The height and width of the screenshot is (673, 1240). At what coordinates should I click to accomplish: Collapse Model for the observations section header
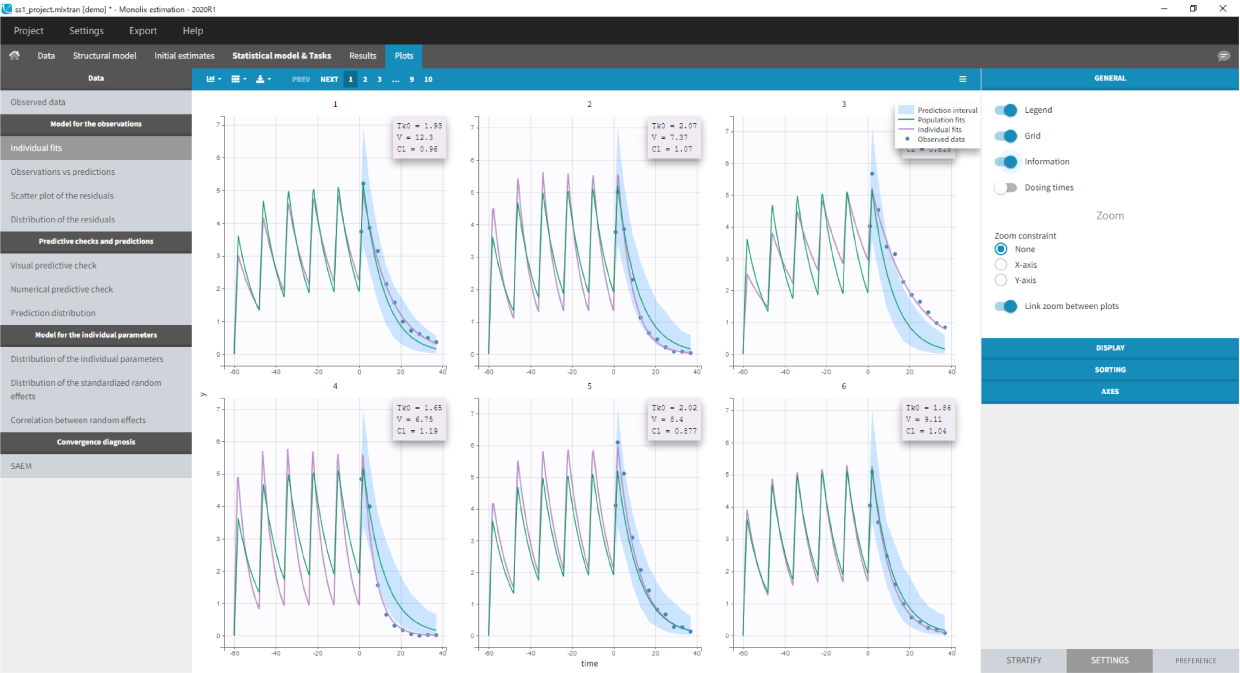pos(96,125)
